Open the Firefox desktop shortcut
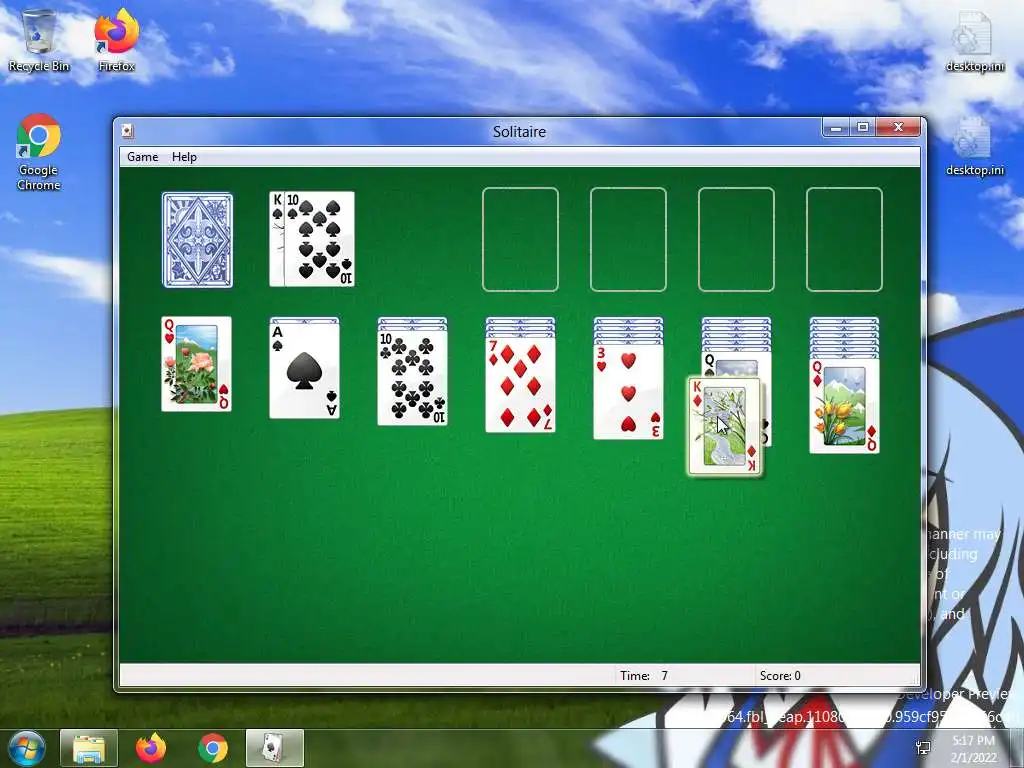This screenshot has height=768, width=1024. 116,40
